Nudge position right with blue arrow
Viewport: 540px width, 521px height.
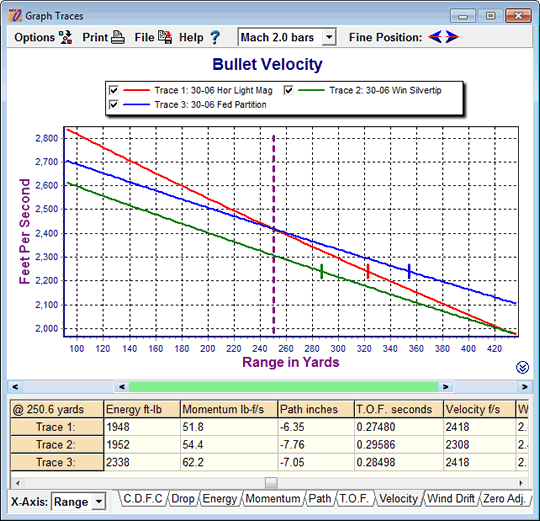pos(452,37)
